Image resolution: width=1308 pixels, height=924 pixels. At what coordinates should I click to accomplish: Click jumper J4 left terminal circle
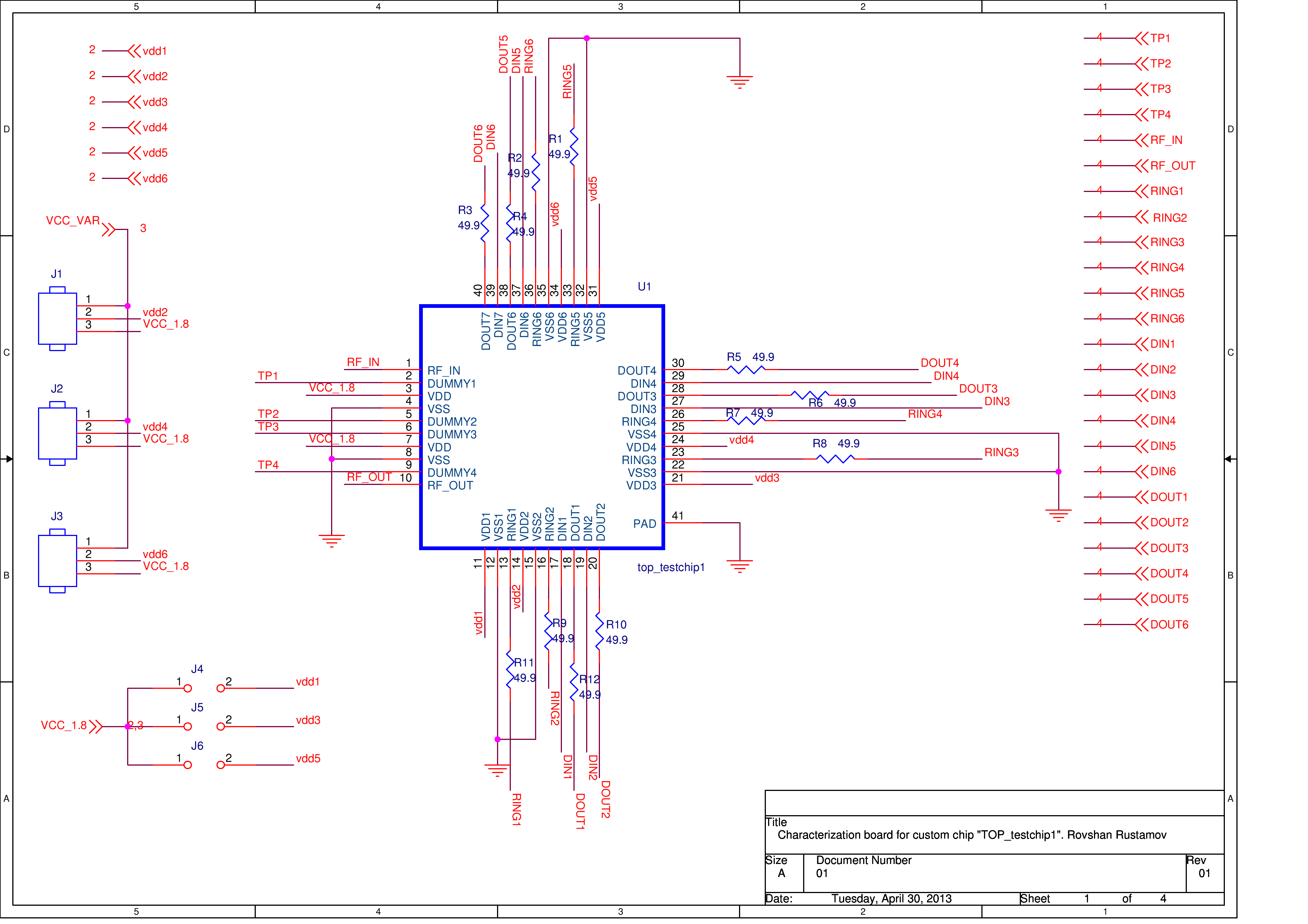(x=188, y=688)
